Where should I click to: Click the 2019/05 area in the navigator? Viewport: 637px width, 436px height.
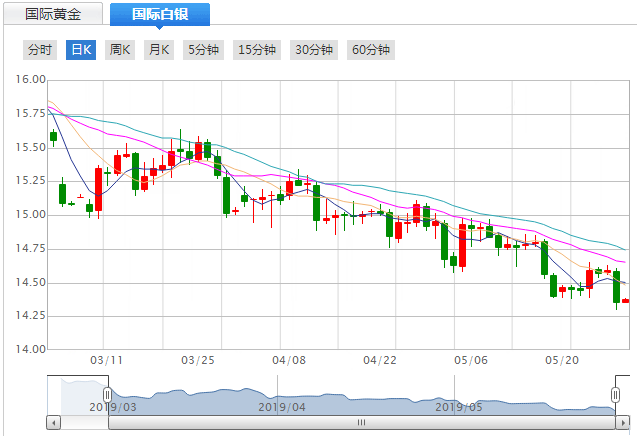click(x=459, y=407)
